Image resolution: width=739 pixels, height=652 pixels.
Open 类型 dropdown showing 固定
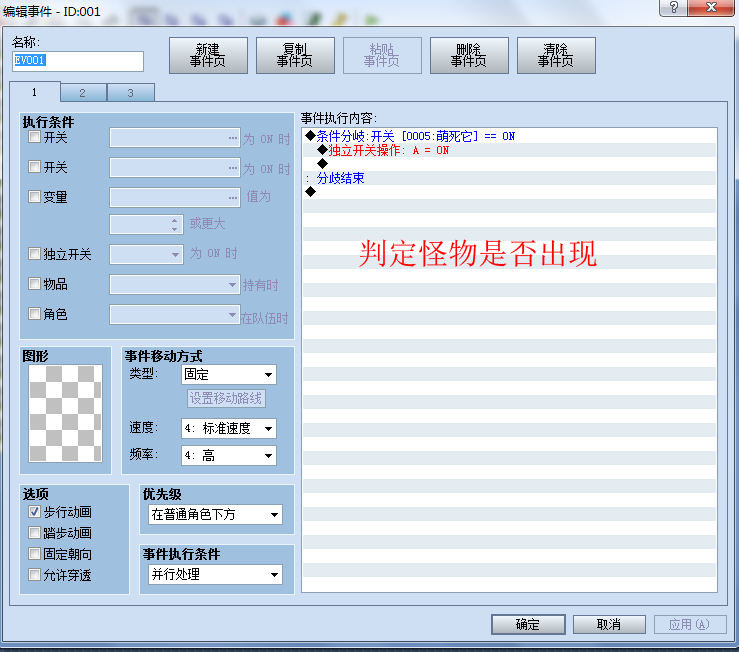tap(229, 375)
